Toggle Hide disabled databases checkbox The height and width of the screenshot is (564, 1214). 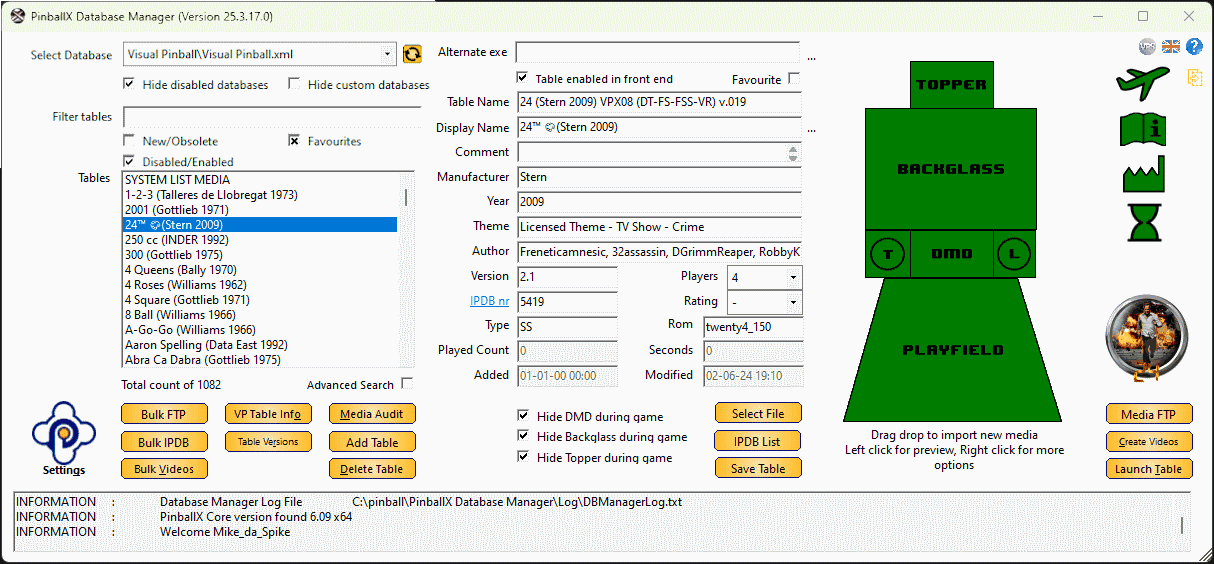pyautogui.click(x=129, y=84)
